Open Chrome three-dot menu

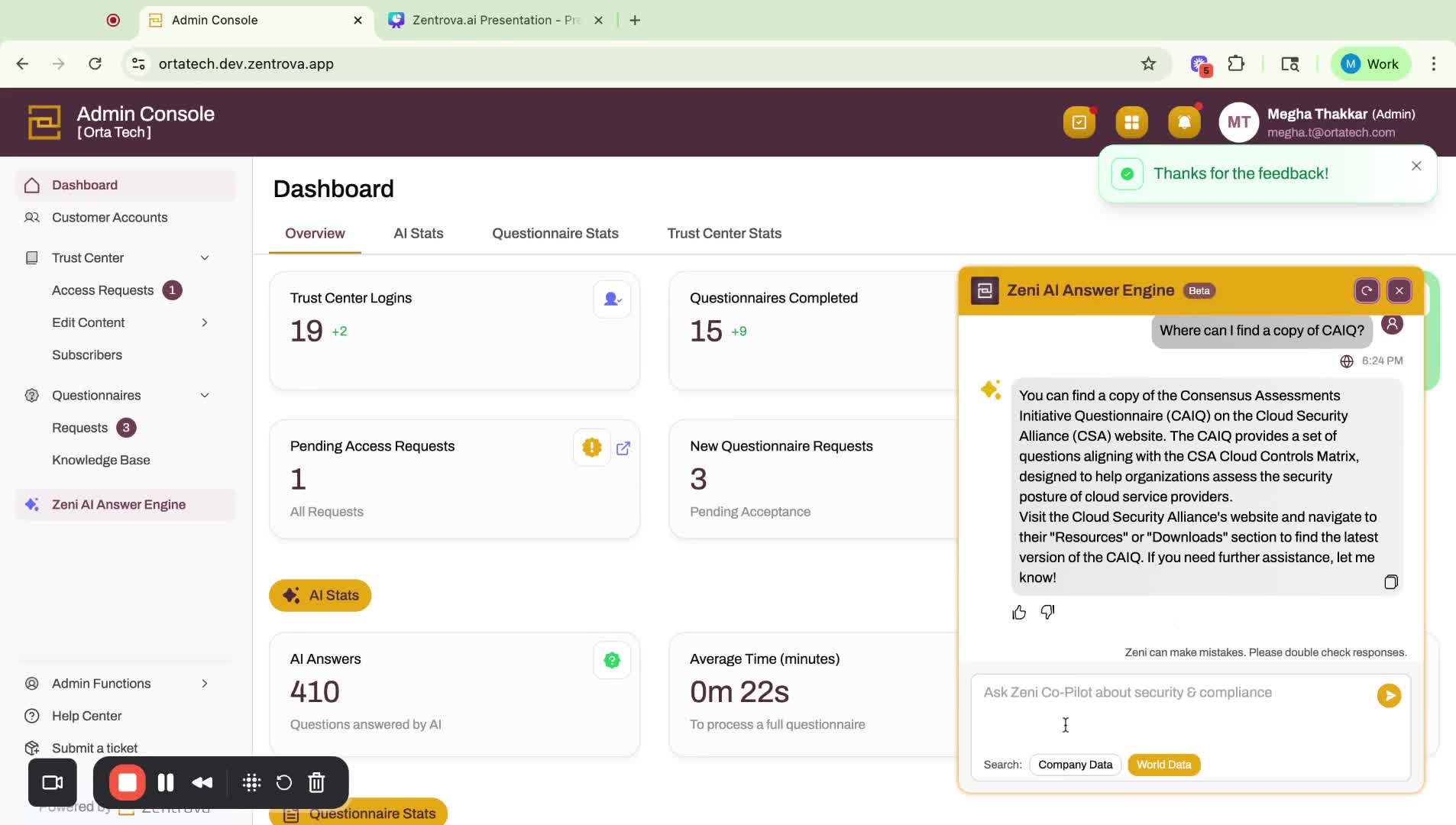point(1433,64)
